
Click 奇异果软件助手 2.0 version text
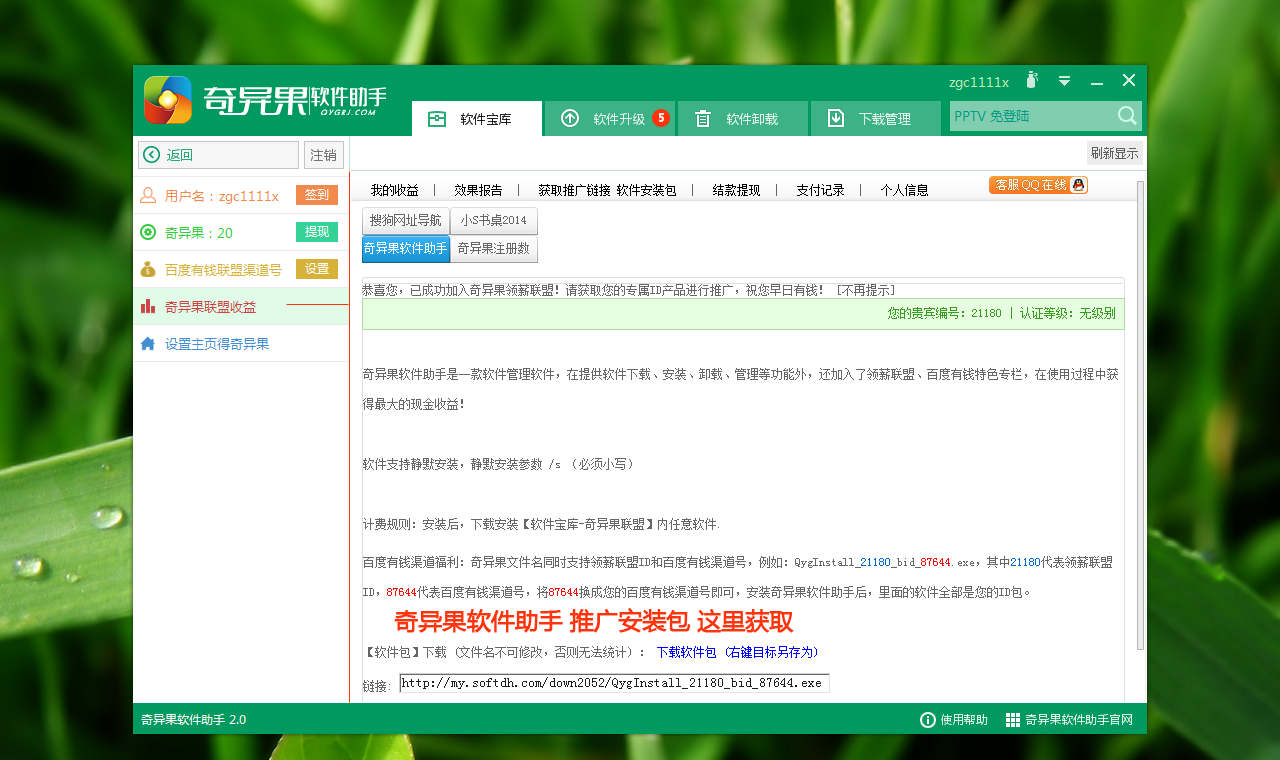(193, 720)
